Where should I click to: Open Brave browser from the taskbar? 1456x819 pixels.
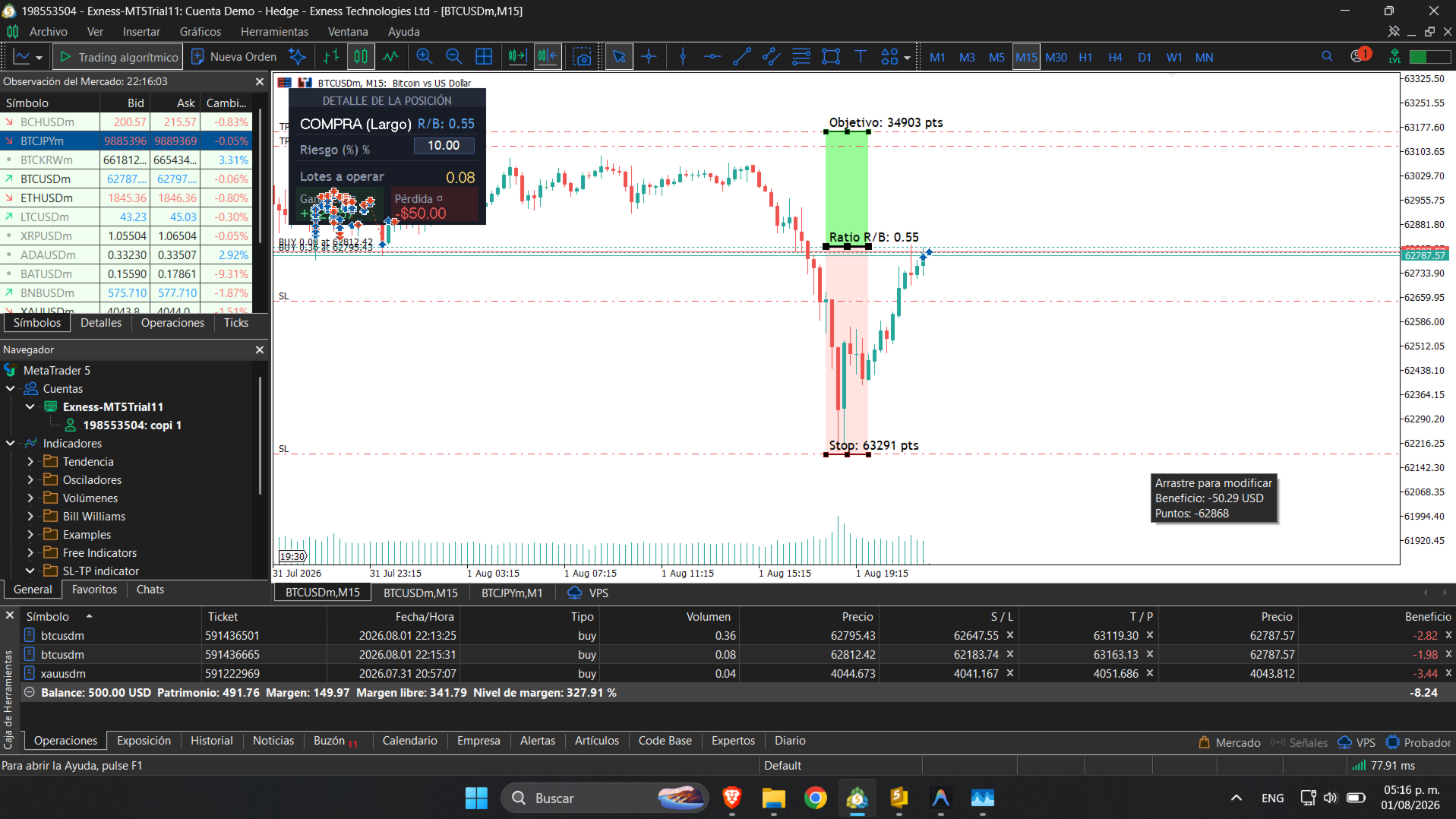[732, 798]
